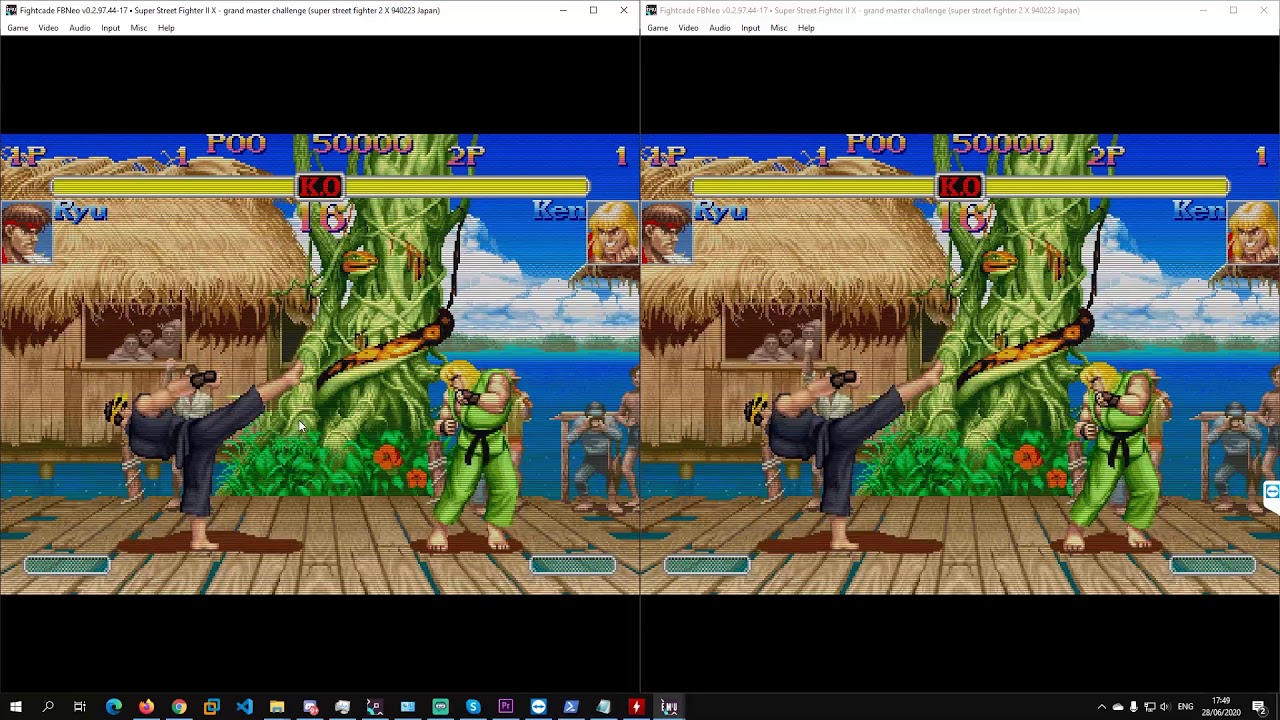
Task: Click the TeamViewer side panel tab at right edge
Action: pos(1271,492)
